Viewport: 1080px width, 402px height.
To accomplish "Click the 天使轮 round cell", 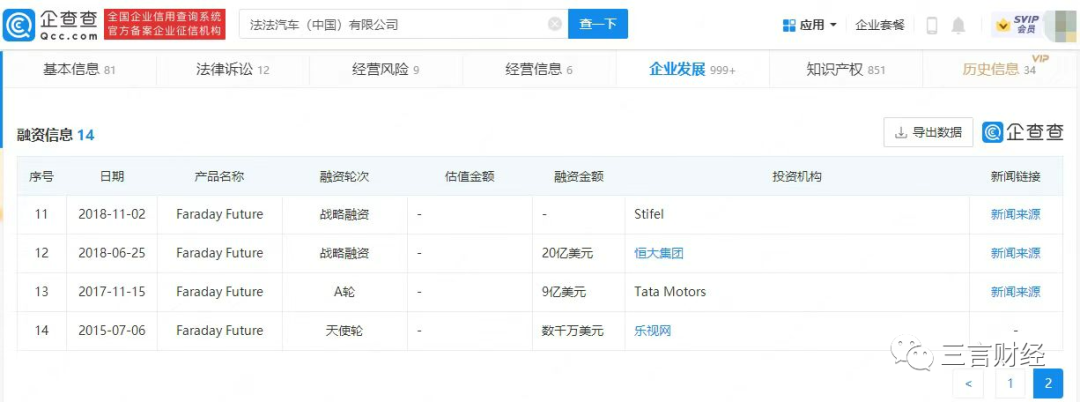I will pos(344,331).
